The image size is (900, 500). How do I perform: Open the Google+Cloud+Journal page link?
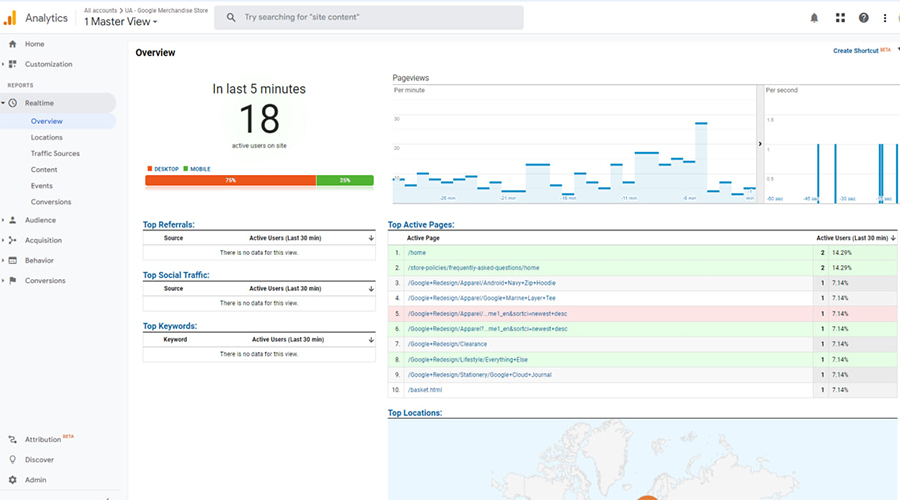pos(480,374)
